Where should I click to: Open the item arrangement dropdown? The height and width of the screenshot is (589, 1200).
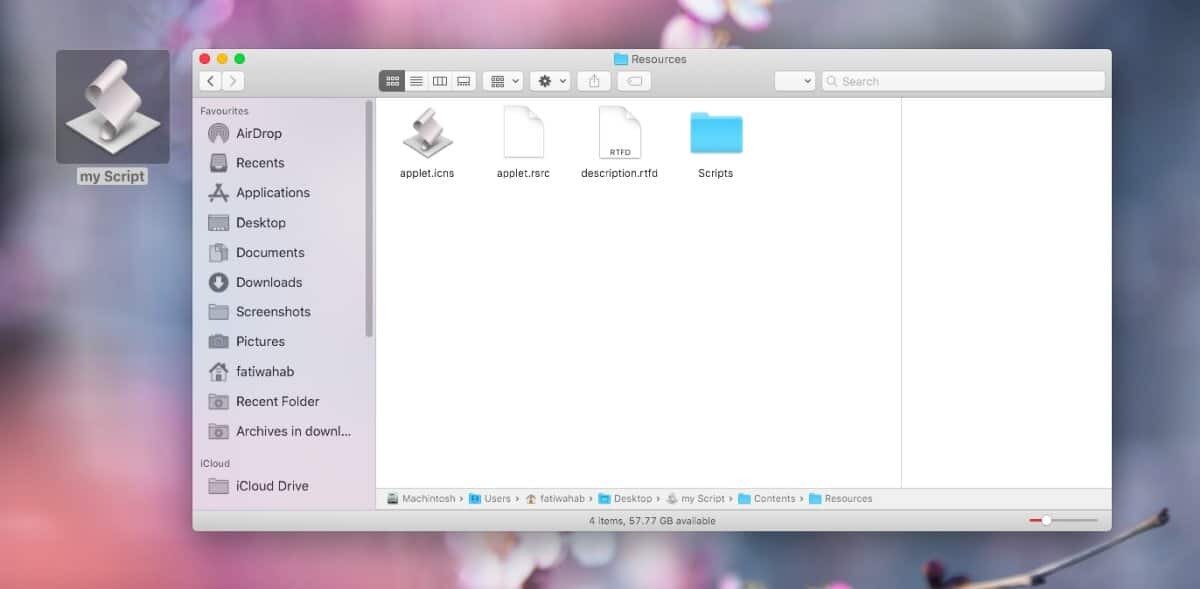[503, 81]
